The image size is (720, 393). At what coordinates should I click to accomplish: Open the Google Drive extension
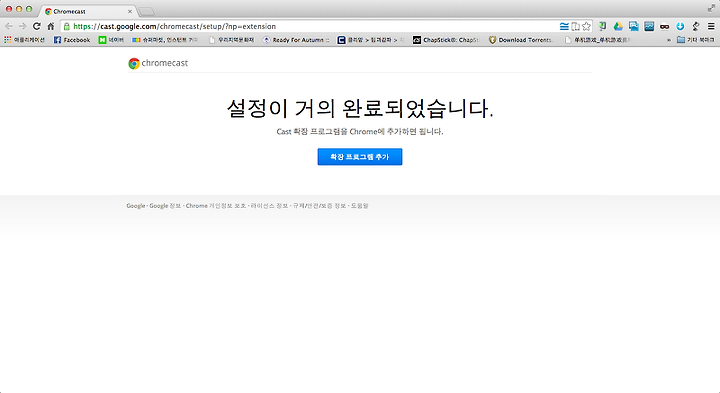618,26
